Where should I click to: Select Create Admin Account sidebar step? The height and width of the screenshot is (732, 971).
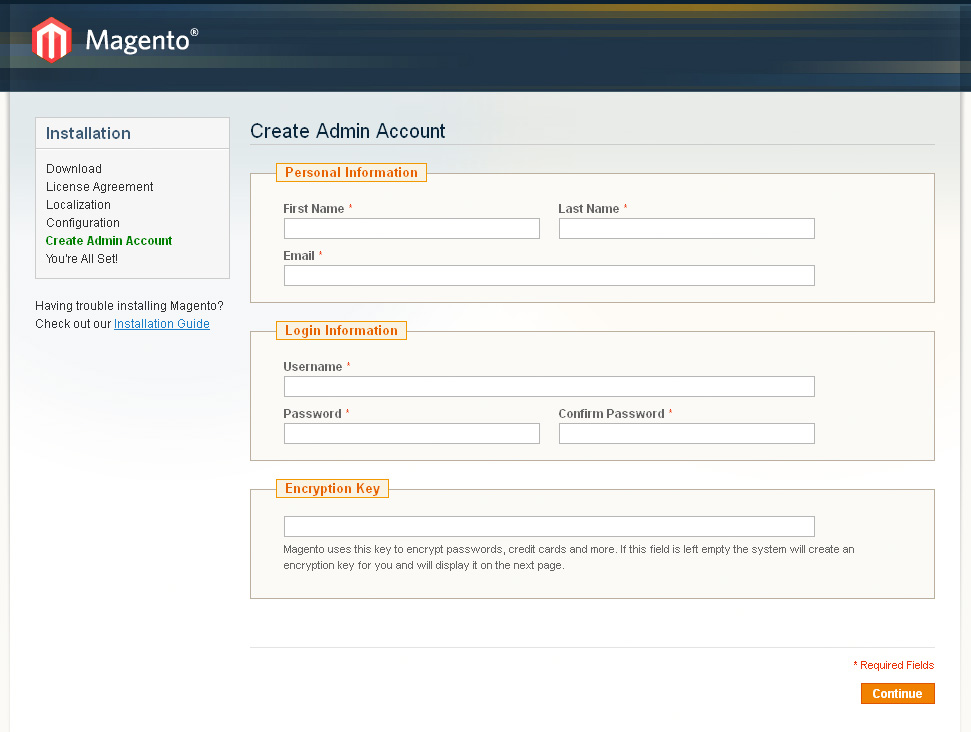pyautogui.click(x=108, y=240)
